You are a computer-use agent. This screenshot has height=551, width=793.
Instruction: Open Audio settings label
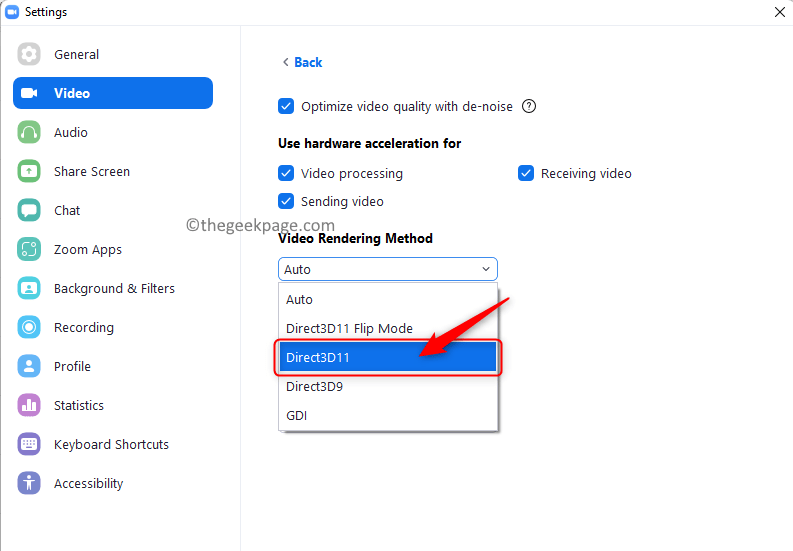coord(71,132)
